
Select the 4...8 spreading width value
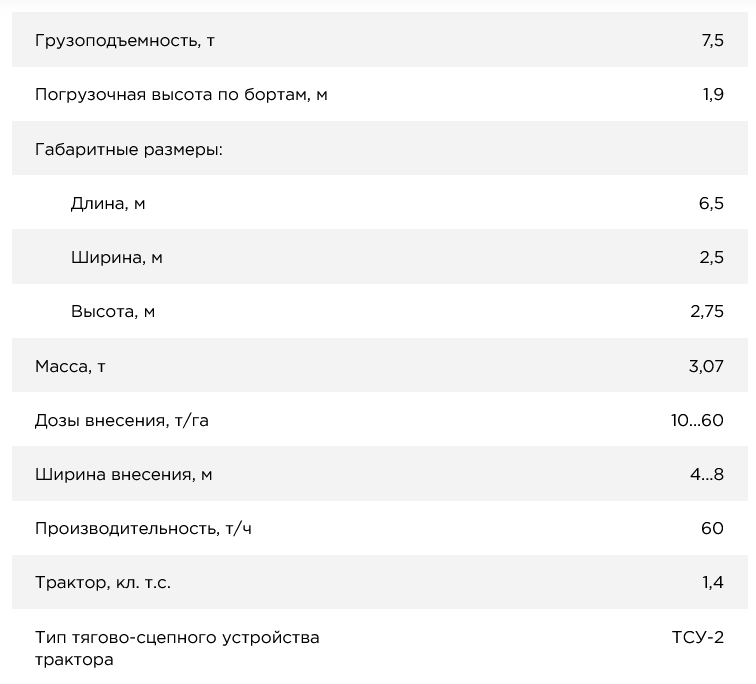(706, 475)
